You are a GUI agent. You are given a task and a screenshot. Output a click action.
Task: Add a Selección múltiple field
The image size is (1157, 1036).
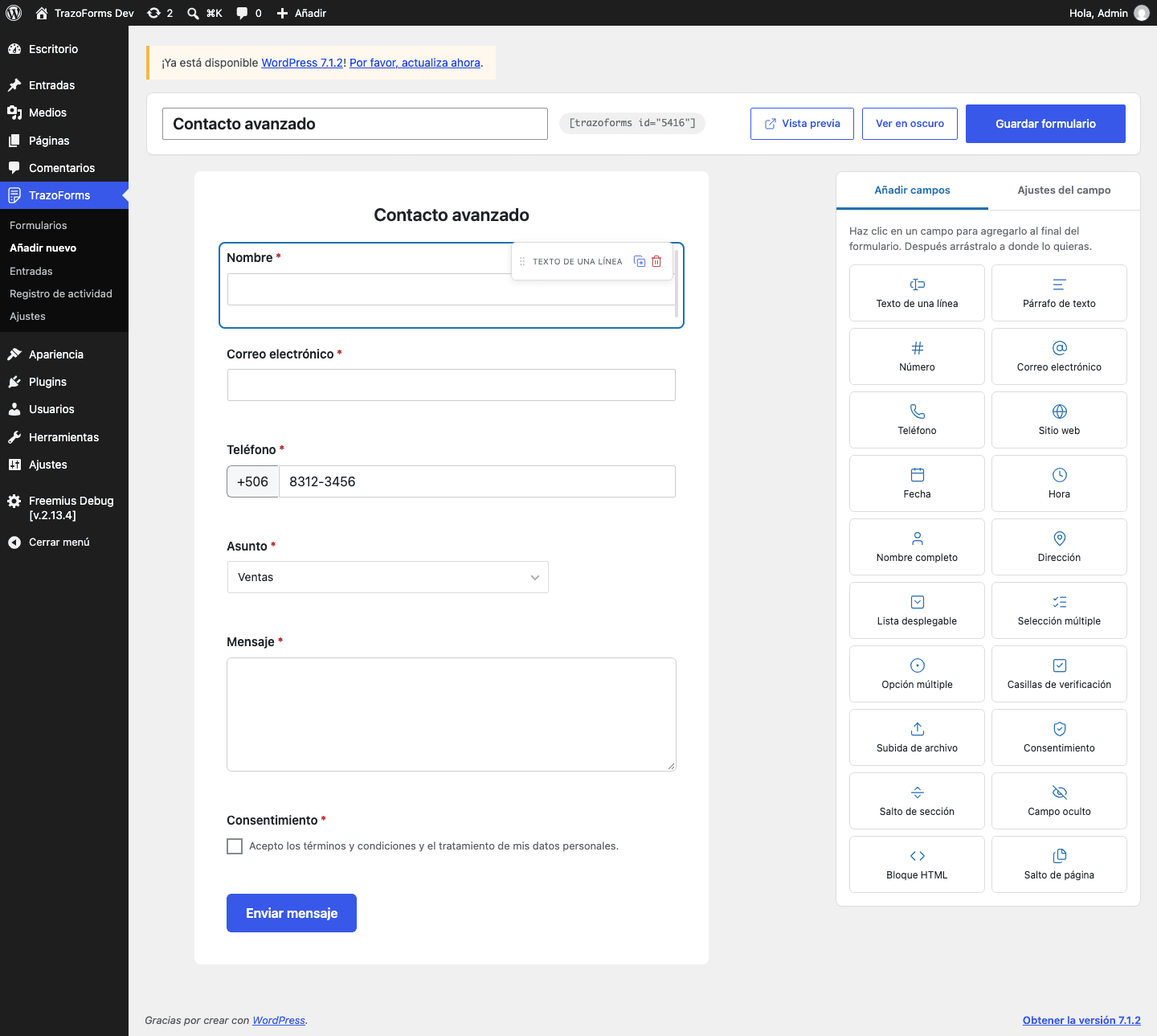coord(1059,611)
